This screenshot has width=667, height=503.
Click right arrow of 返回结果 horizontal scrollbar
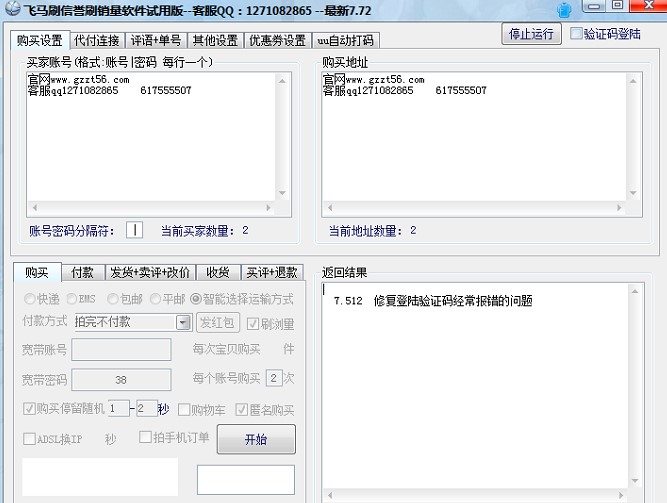coord(621,495)
